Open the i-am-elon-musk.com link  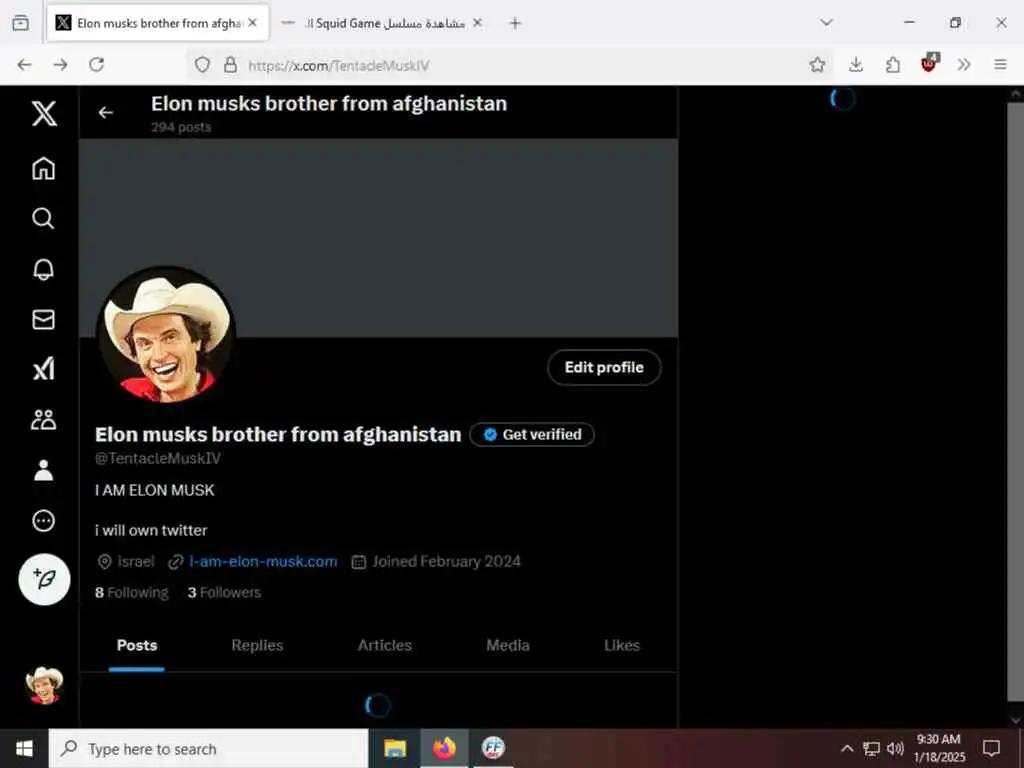[263, 562]
